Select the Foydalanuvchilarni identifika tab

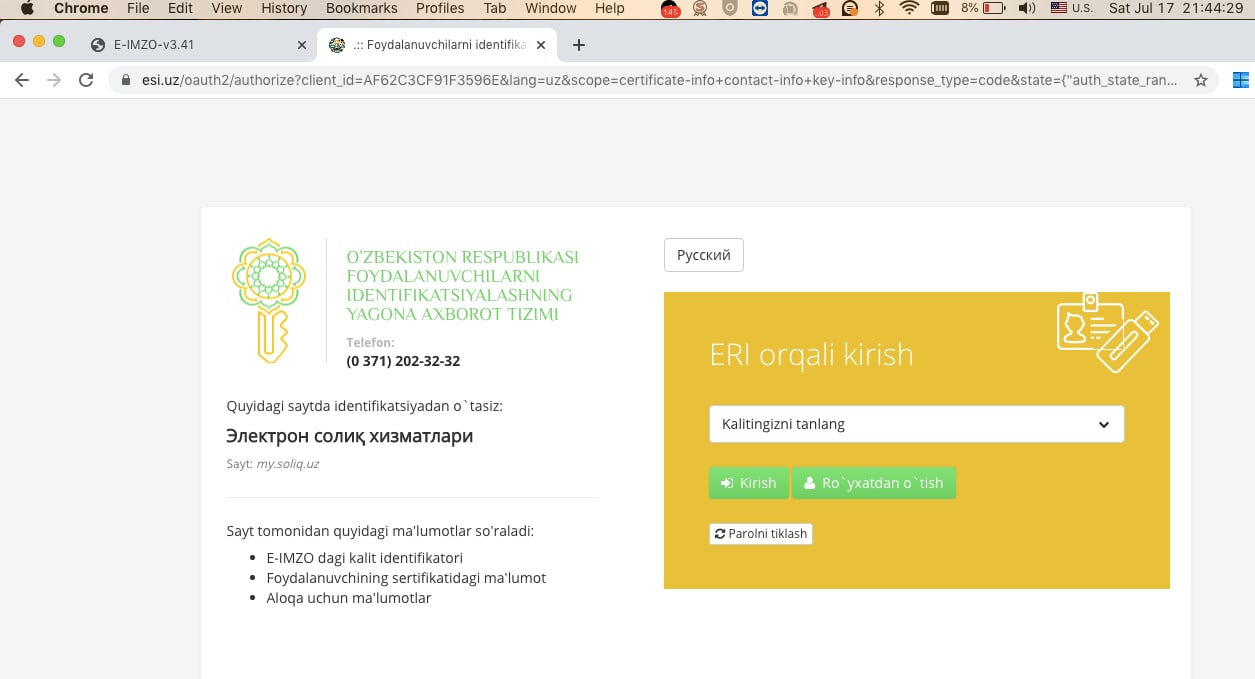(x=437, y=45)
